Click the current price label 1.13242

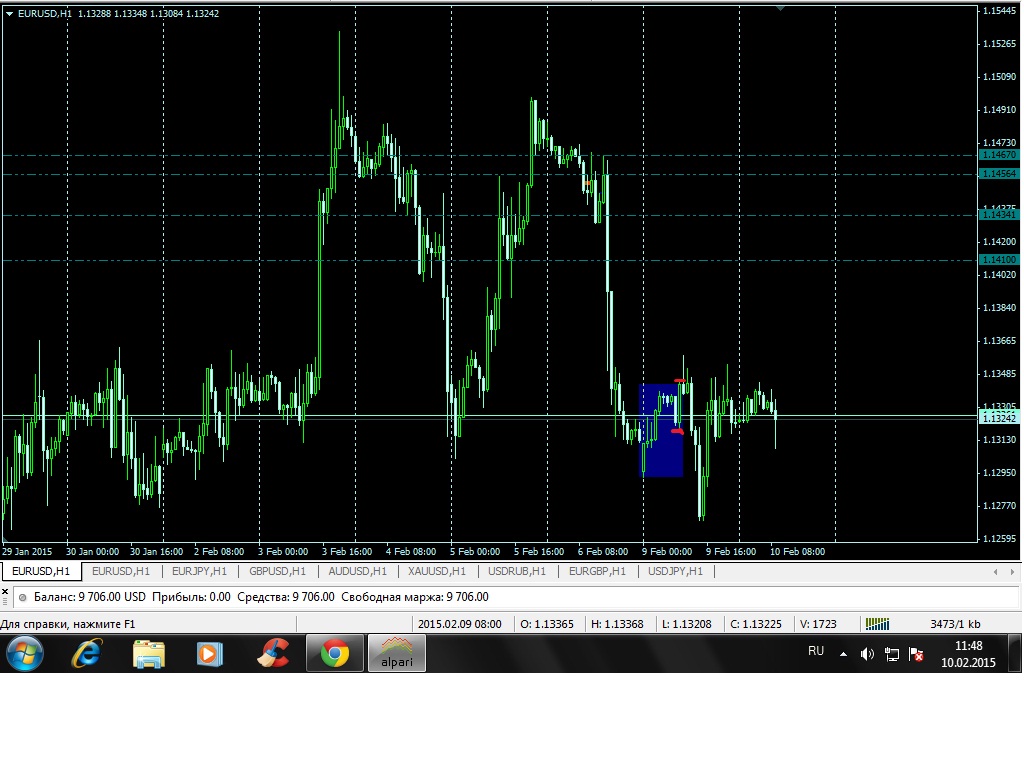[999, 418]
